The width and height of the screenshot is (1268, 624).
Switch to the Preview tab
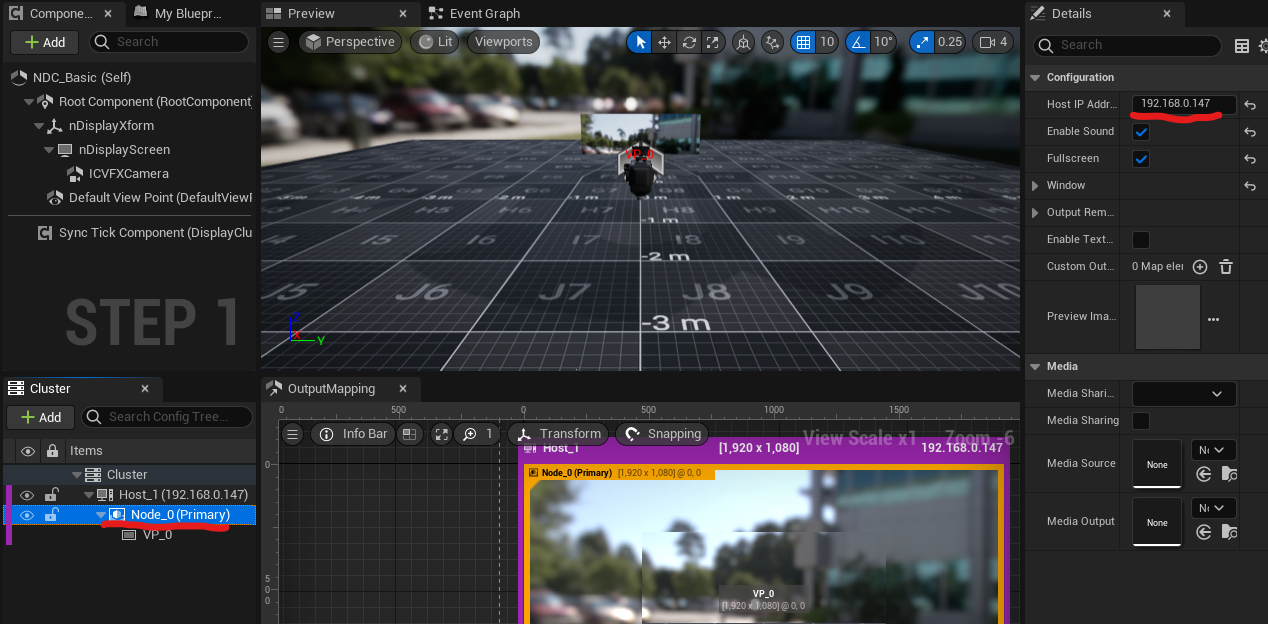(311, 14)
